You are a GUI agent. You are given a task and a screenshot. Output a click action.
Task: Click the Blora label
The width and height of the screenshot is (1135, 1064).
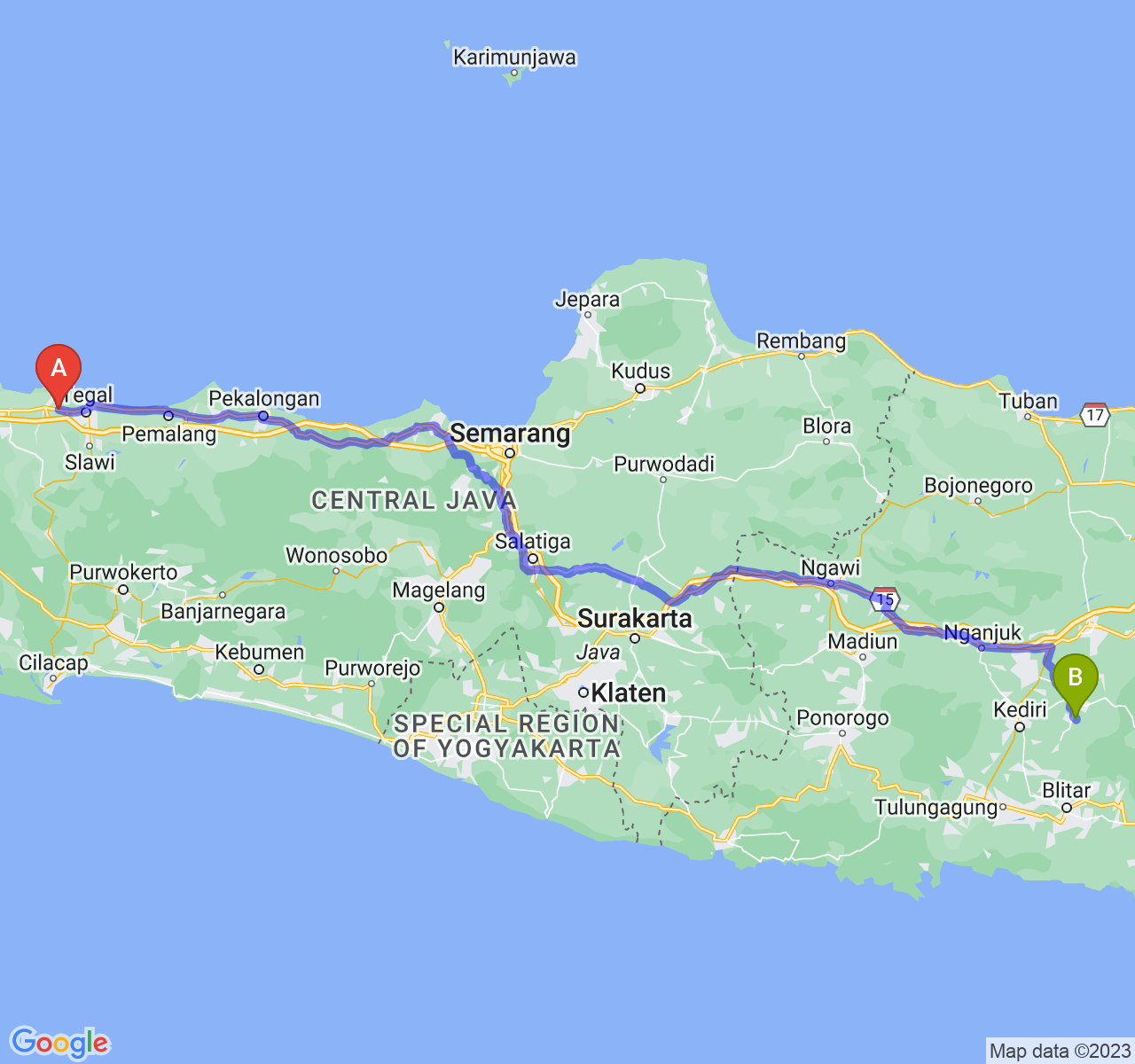click(x=826, y=426)
